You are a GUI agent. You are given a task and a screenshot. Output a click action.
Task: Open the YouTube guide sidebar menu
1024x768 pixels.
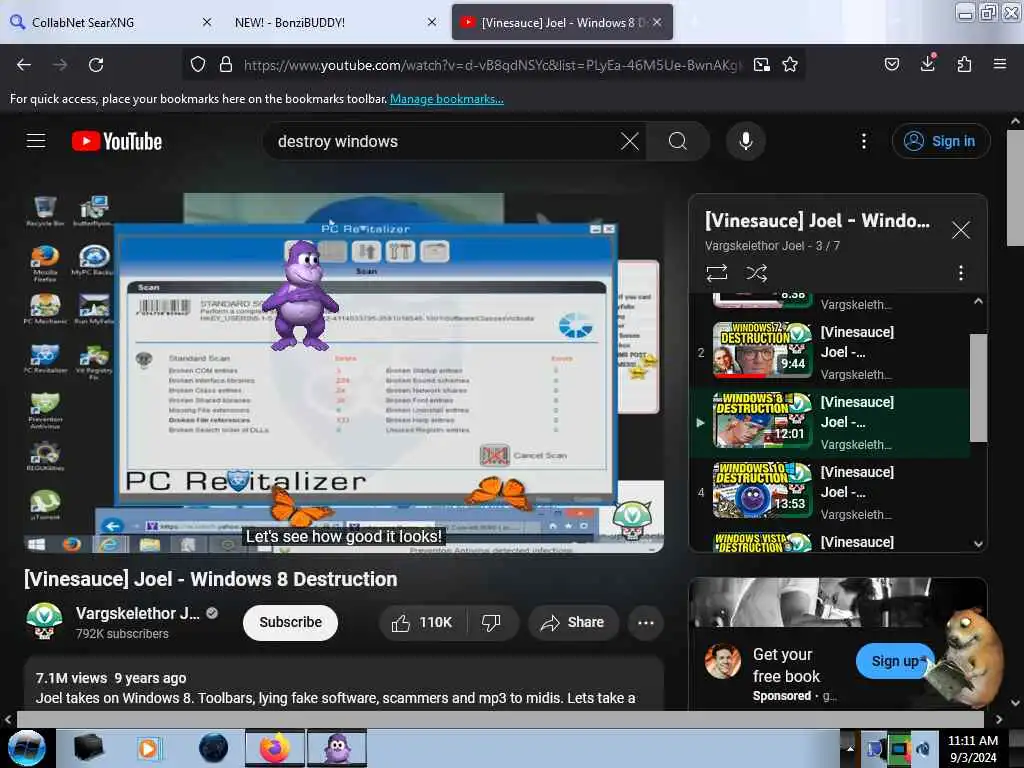coord(36,140)
